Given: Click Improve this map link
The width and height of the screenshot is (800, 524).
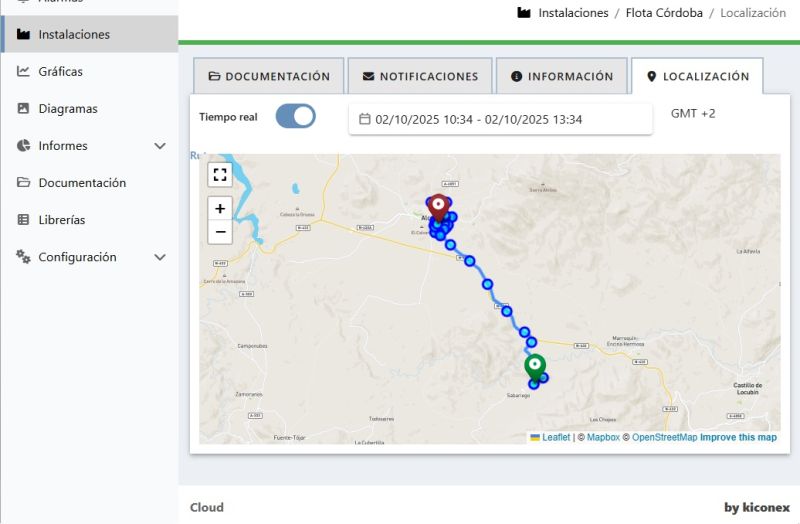Looking at the screenshot, I should tap(738, 437).
